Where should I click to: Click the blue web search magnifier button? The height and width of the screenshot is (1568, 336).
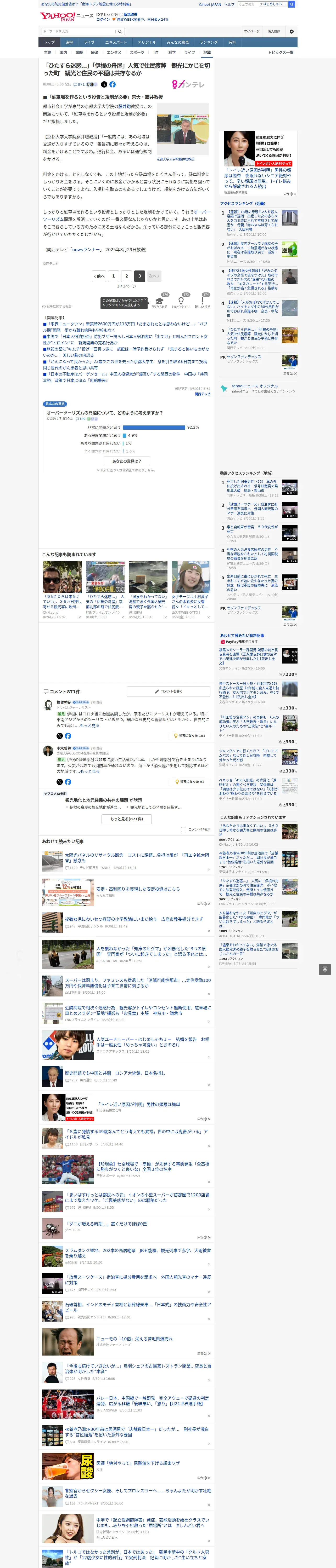pos(292,4)
